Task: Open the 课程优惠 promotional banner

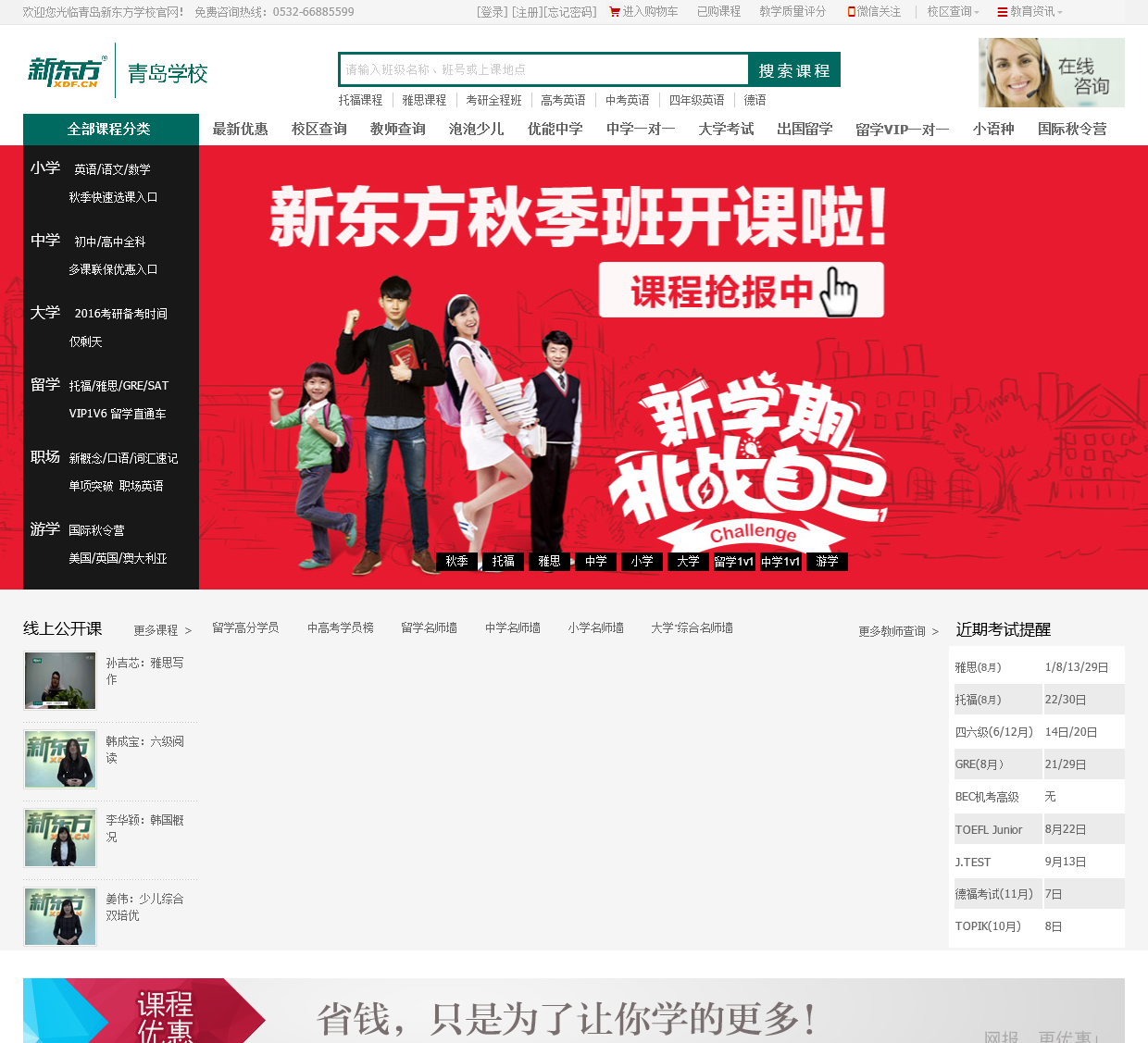Action: pos(574,1011)
